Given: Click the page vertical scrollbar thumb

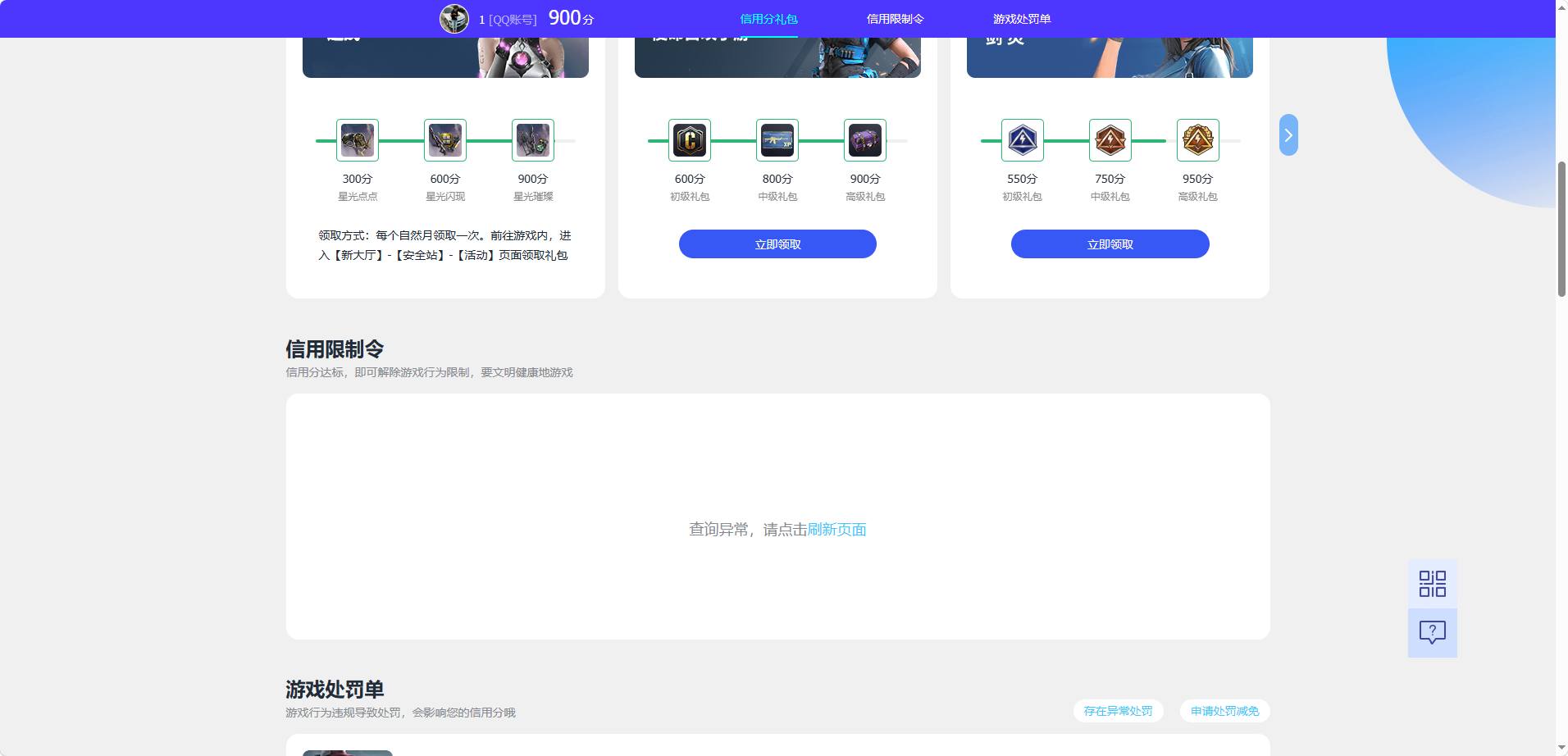Looking at the screenshot, I should [x=1561, y=230].
